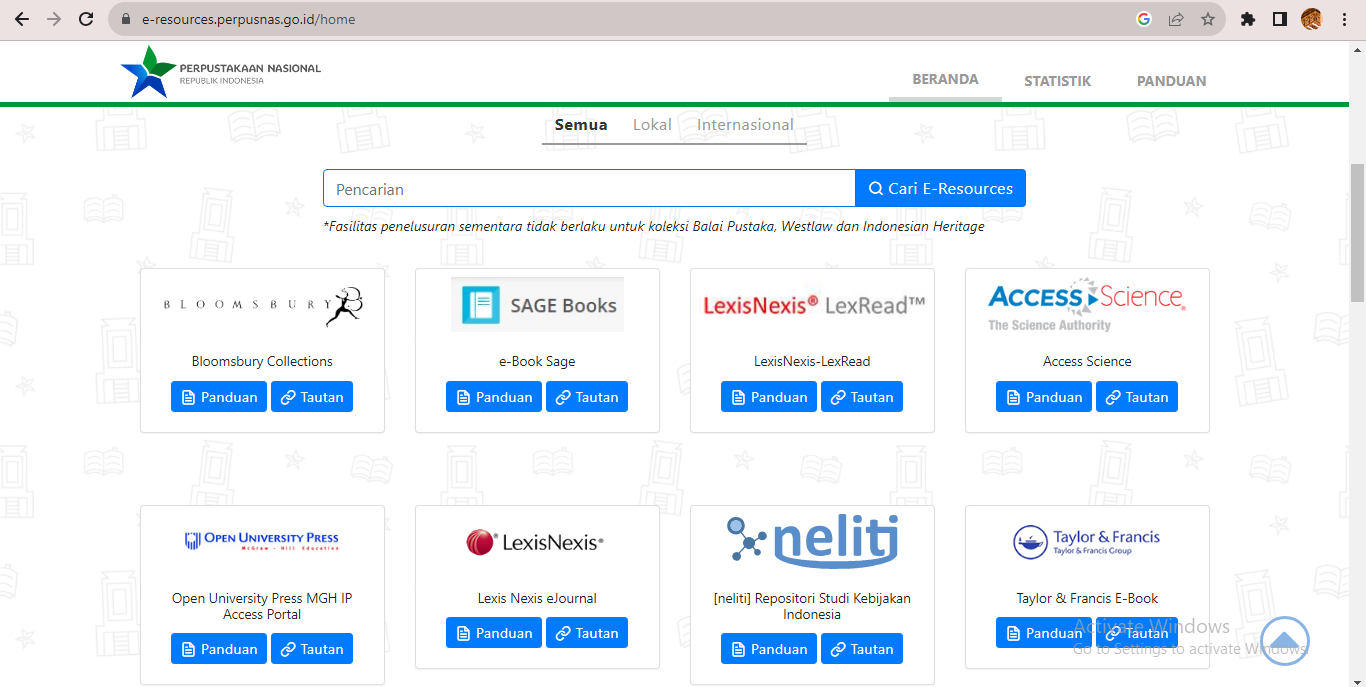Open Google icon in the address bar

1144,19
